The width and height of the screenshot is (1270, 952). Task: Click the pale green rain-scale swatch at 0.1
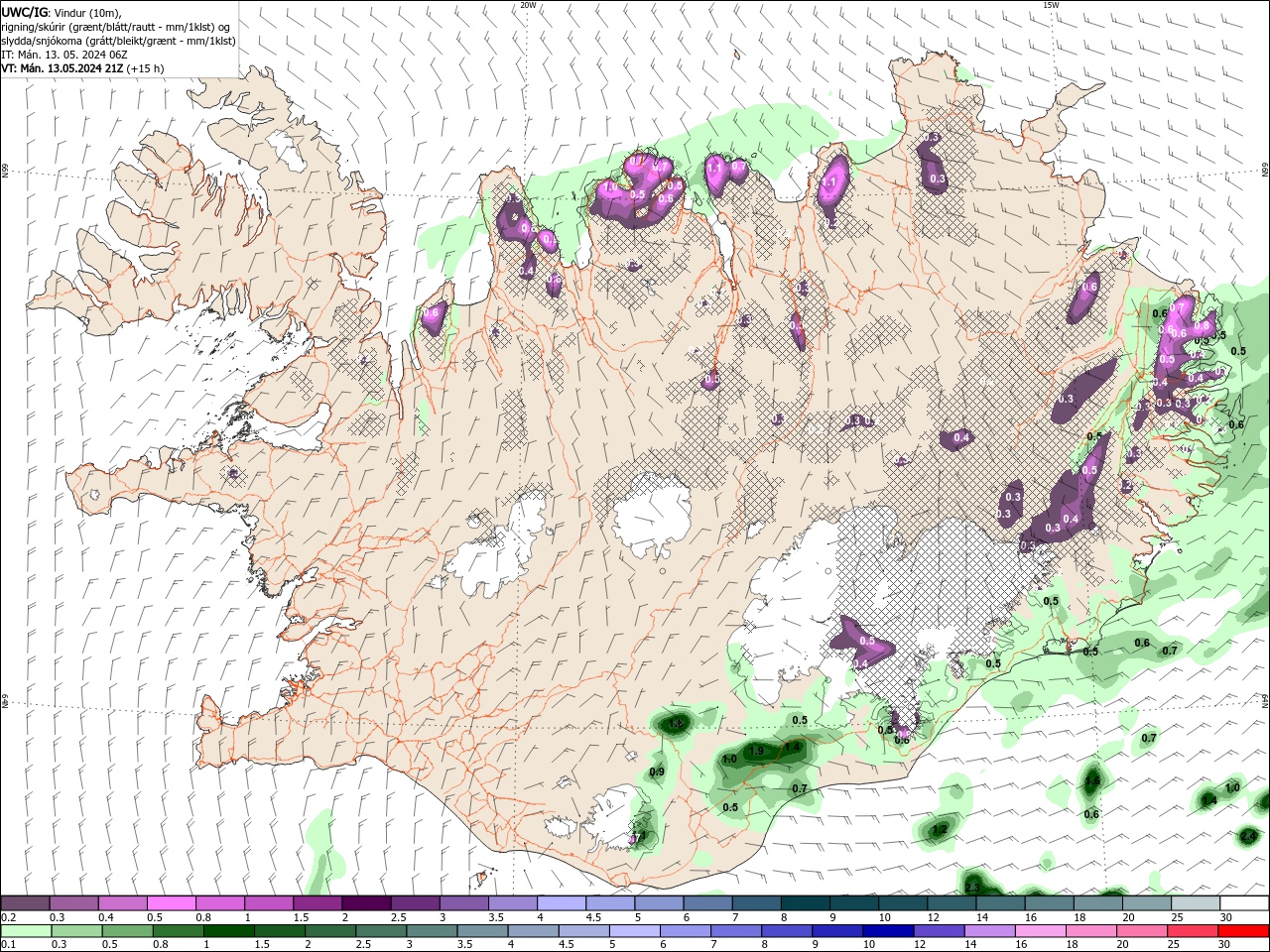pos(25,931)
